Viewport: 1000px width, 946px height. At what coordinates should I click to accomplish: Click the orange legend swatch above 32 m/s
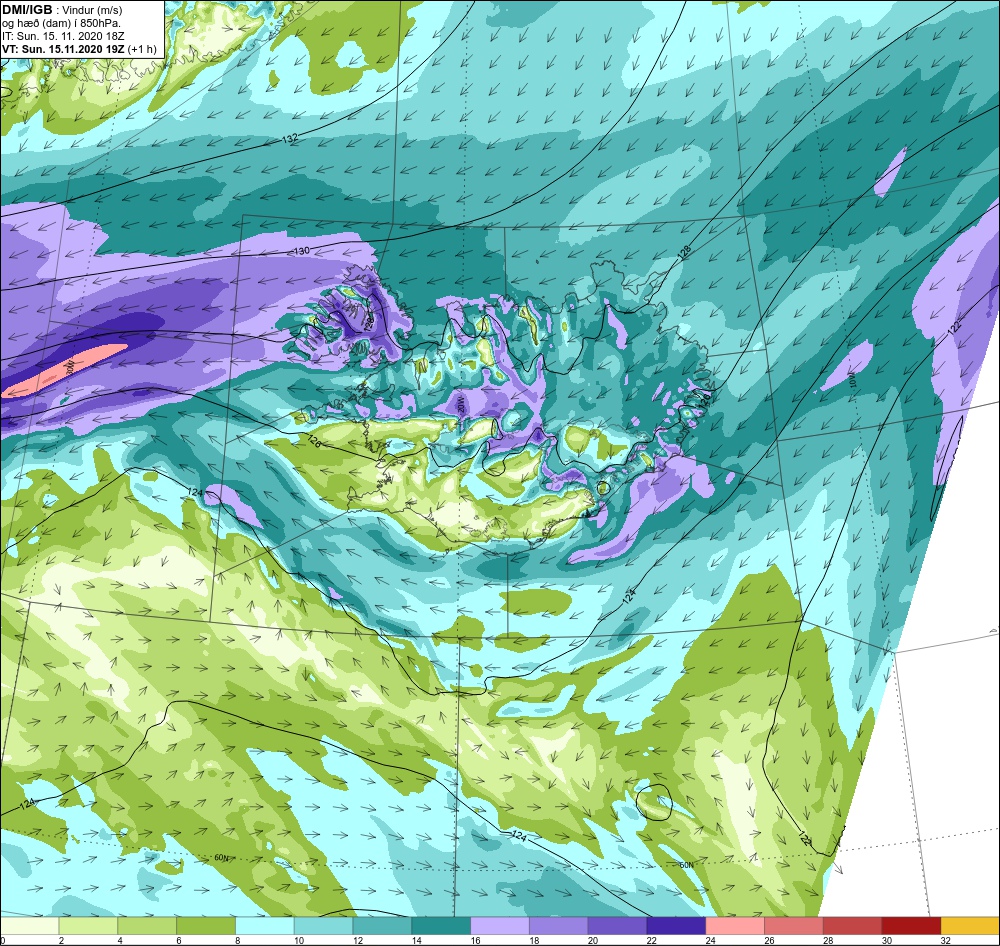coord(970,925)
